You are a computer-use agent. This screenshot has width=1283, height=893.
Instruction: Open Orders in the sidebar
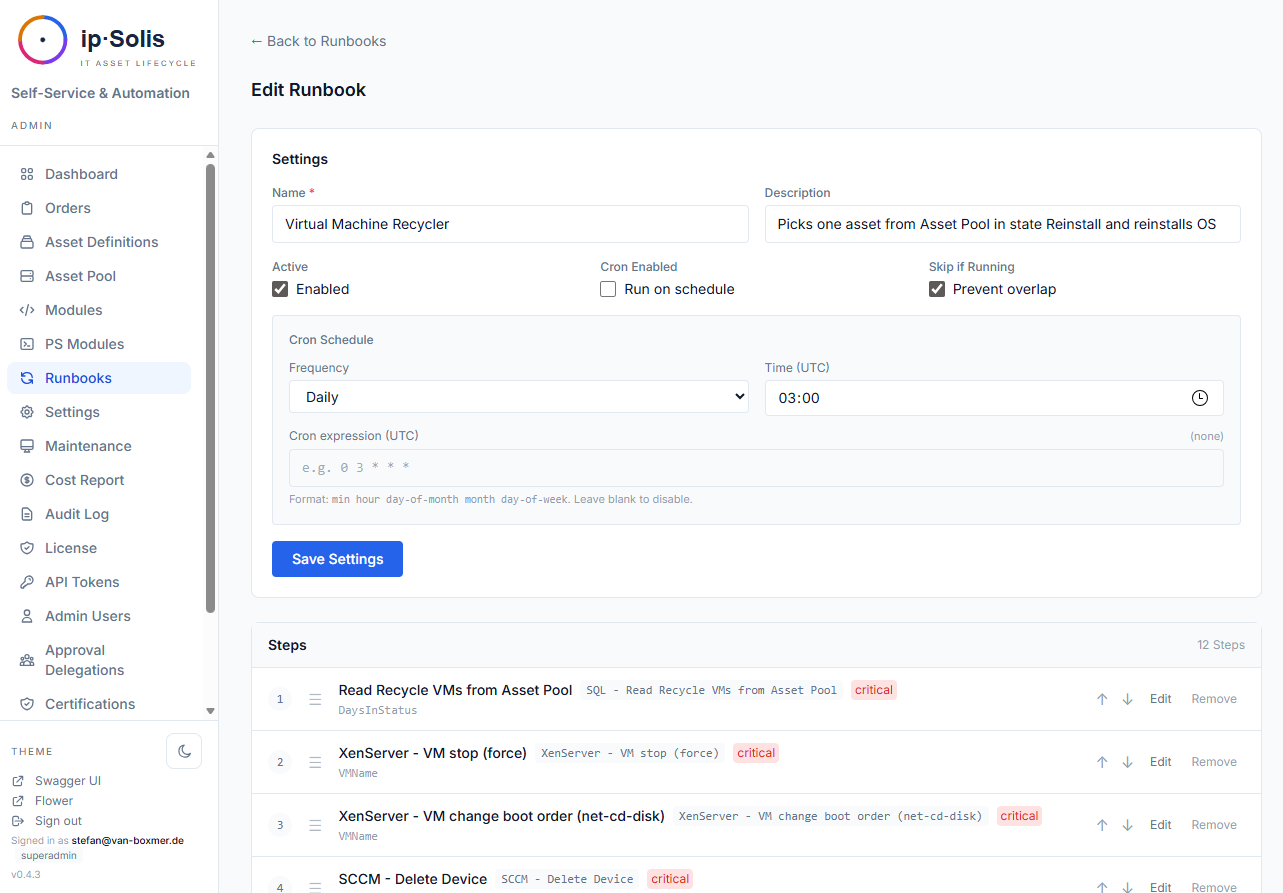point(99,208)
